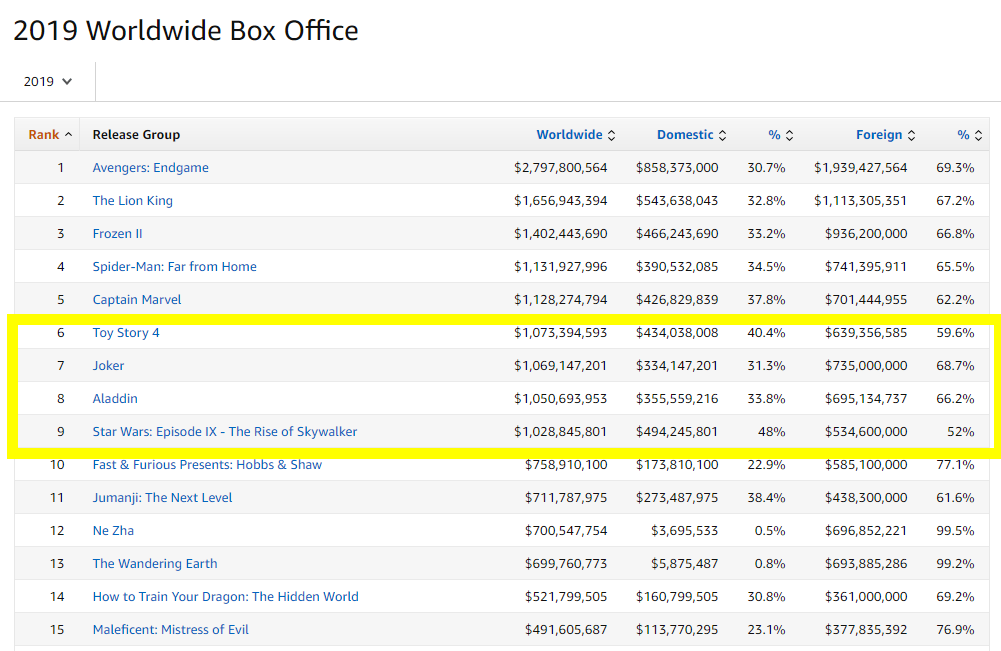
Task: Open the Toy Story 4 link
Action: [126, 333]
